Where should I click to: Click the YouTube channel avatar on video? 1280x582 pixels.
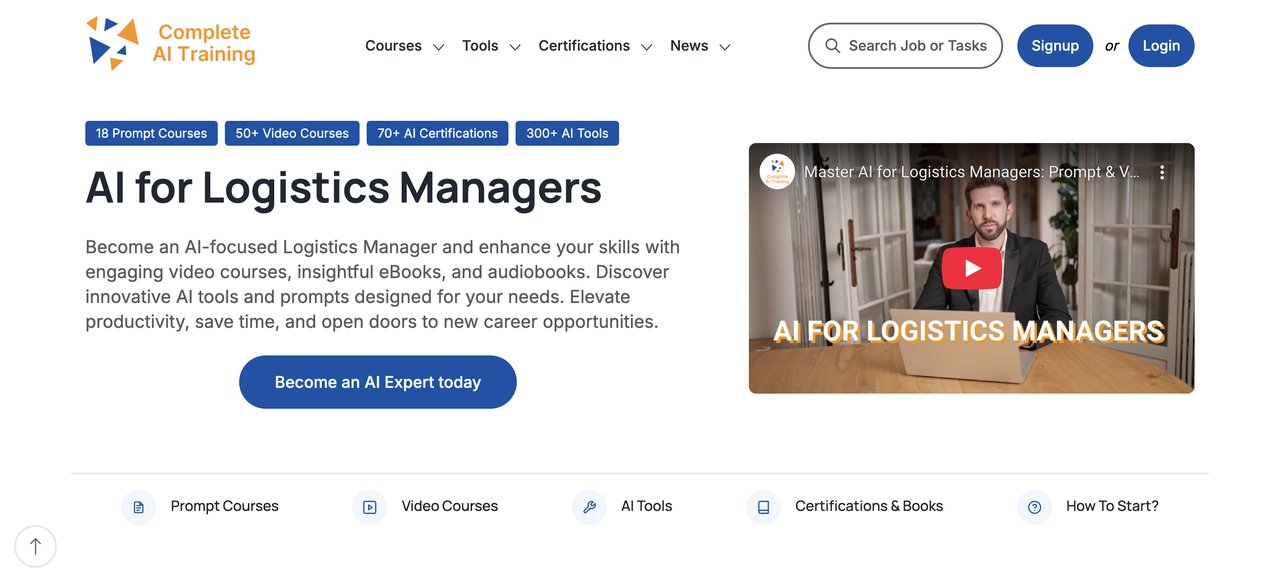777,172
